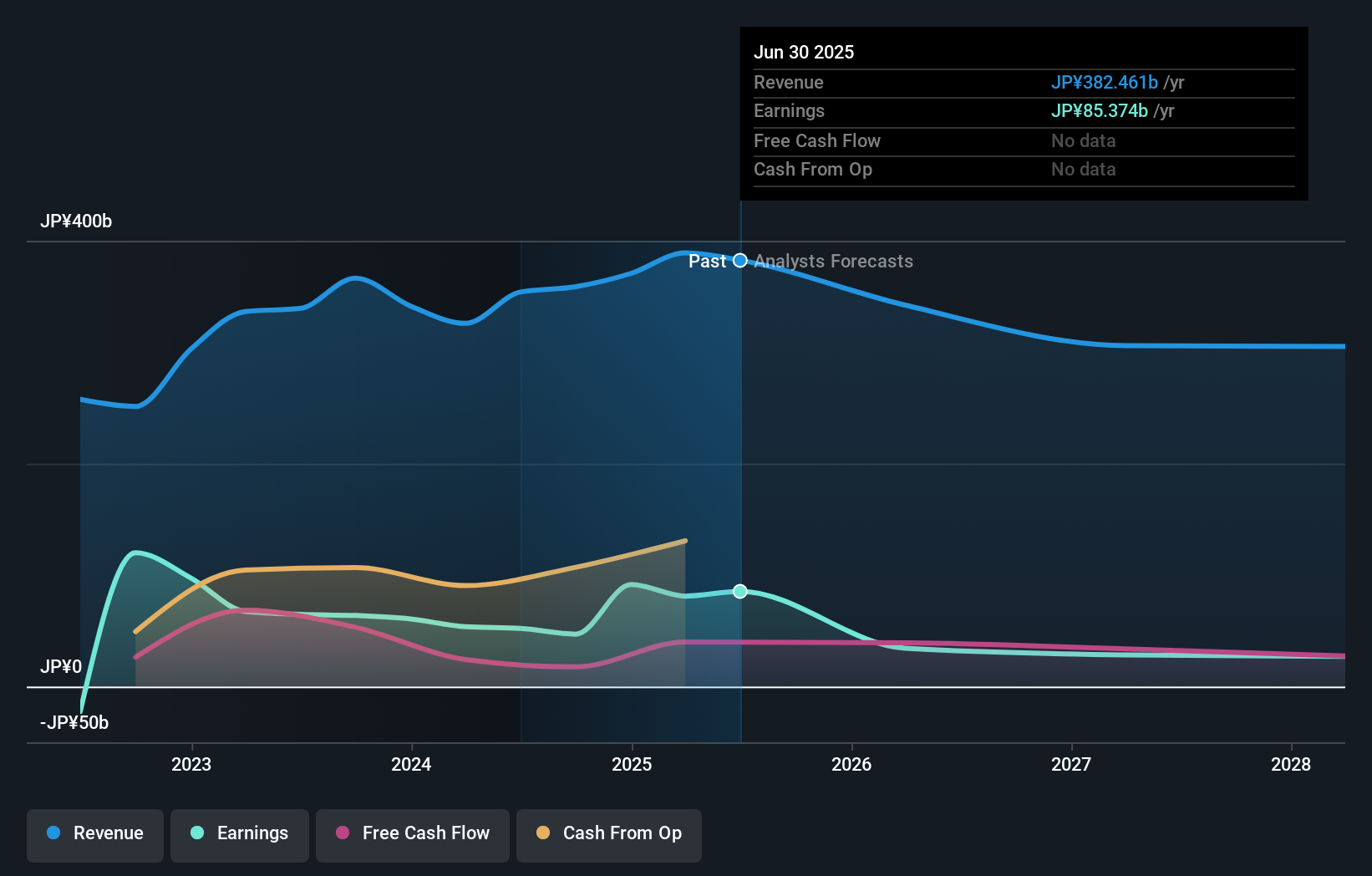The width and height of the screenshot is (1372, 876).
Task: Click the 2027 x-axis label
Action: tap(1071, 764)
